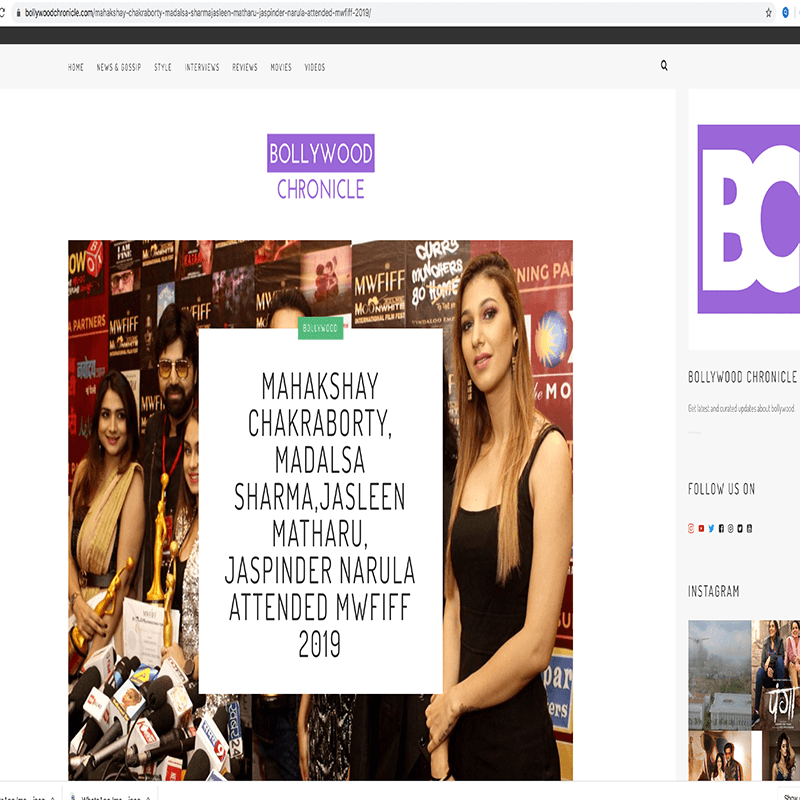The width and height of the screenshot is (800, 800).
Task: Open the Interviews menu item
Action: (202, 67)
